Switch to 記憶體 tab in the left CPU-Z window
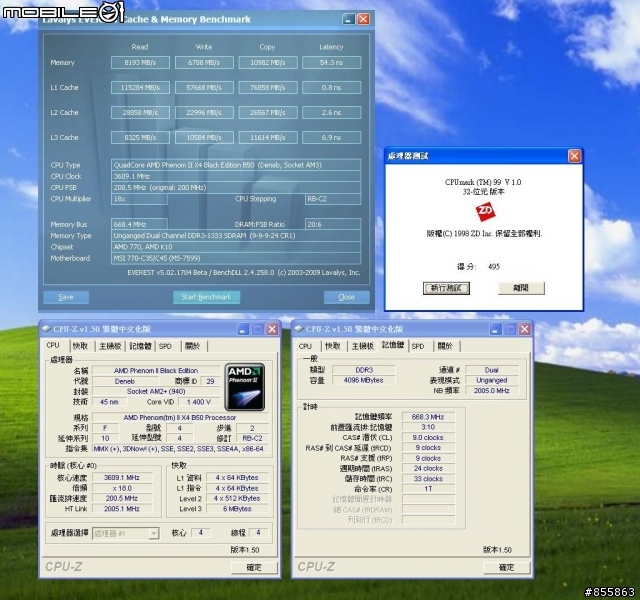The image size is (640, 600). point(140,346)
